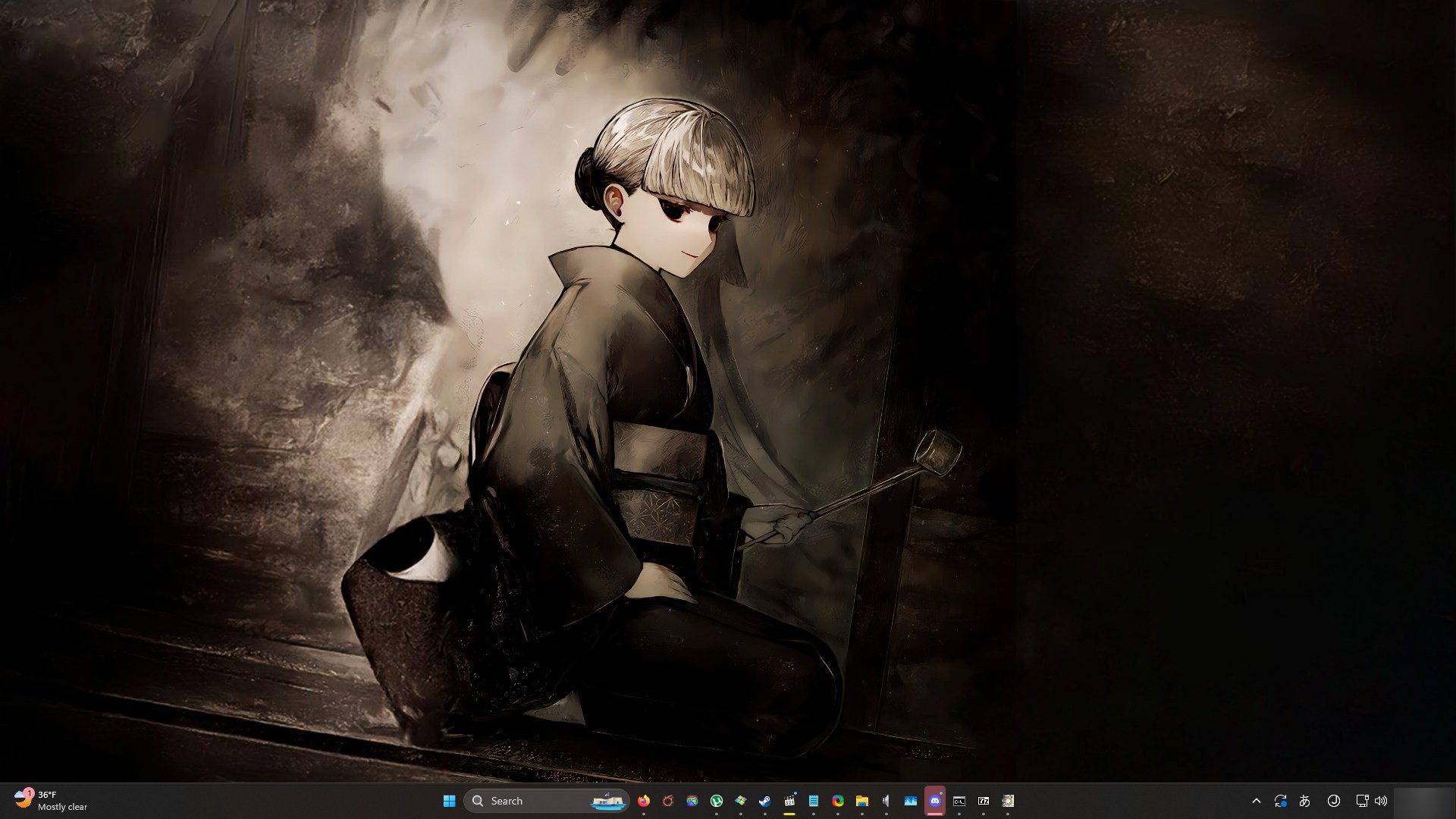The height and width of the screenshot is (819, 1456).
Task: Open the volume speaker tray control
Action: pyautogui.click(x=1381, y=801)
